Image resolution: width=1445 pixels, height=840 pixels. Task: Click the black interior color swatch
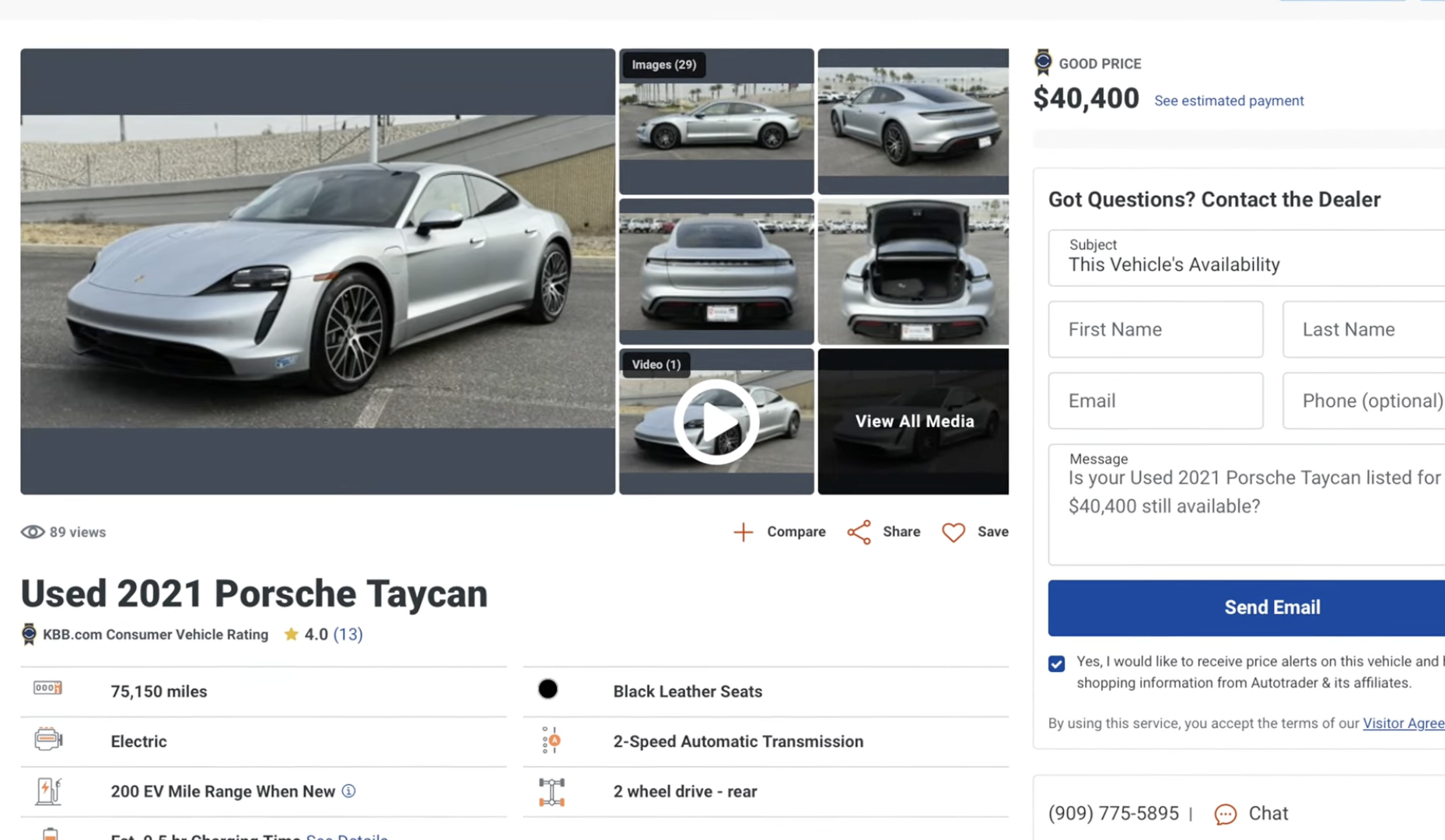pyautogui.click(x=548, y=689)
